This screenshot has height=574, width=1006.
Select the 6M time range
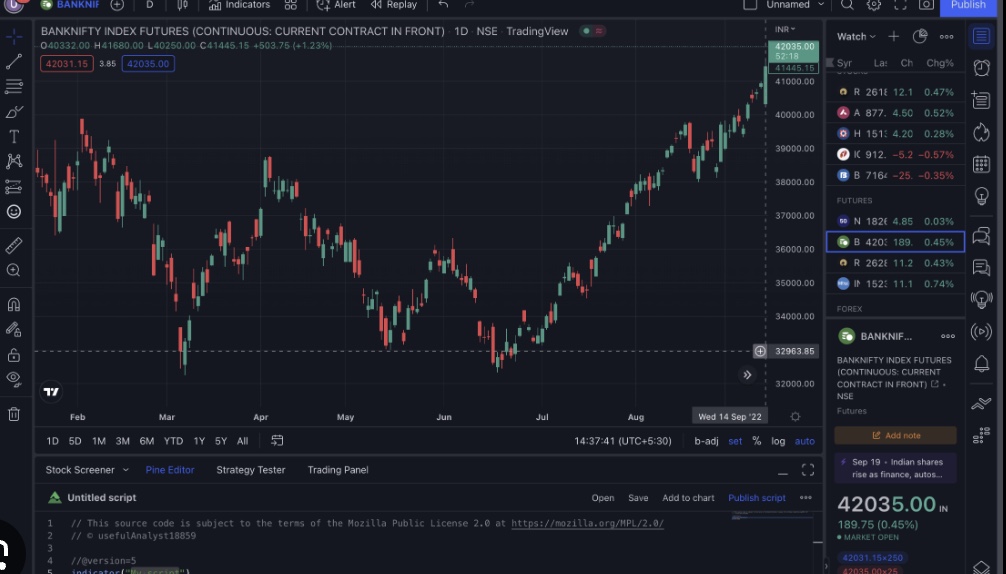(146, 441)
